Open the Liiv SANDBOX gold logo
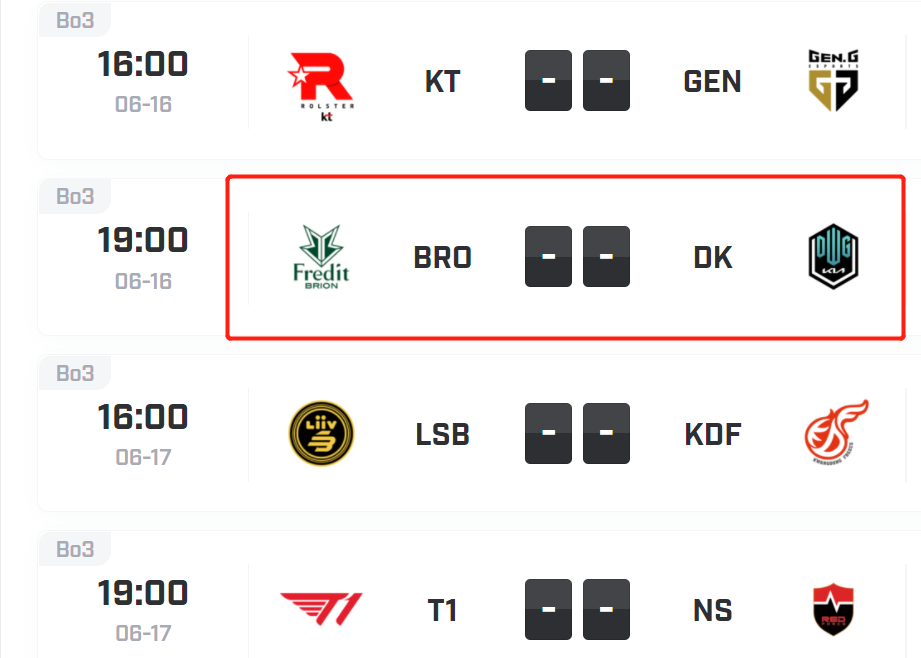This screenshot has width=921, height=658. click(321, 434)
